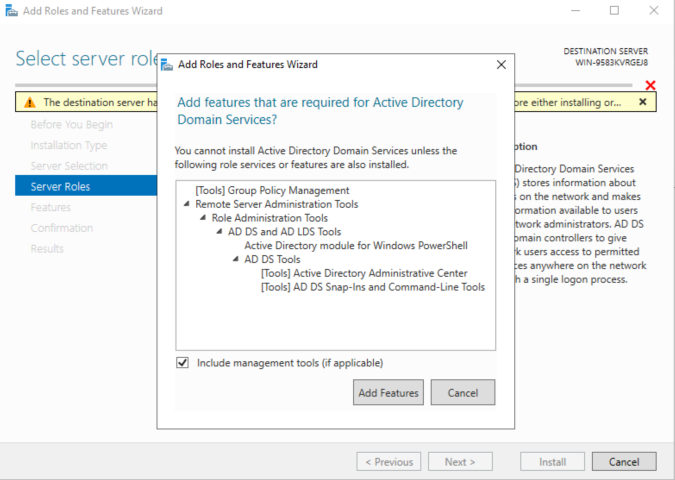Collapse Role Administration Tools node

coord(203,217)
